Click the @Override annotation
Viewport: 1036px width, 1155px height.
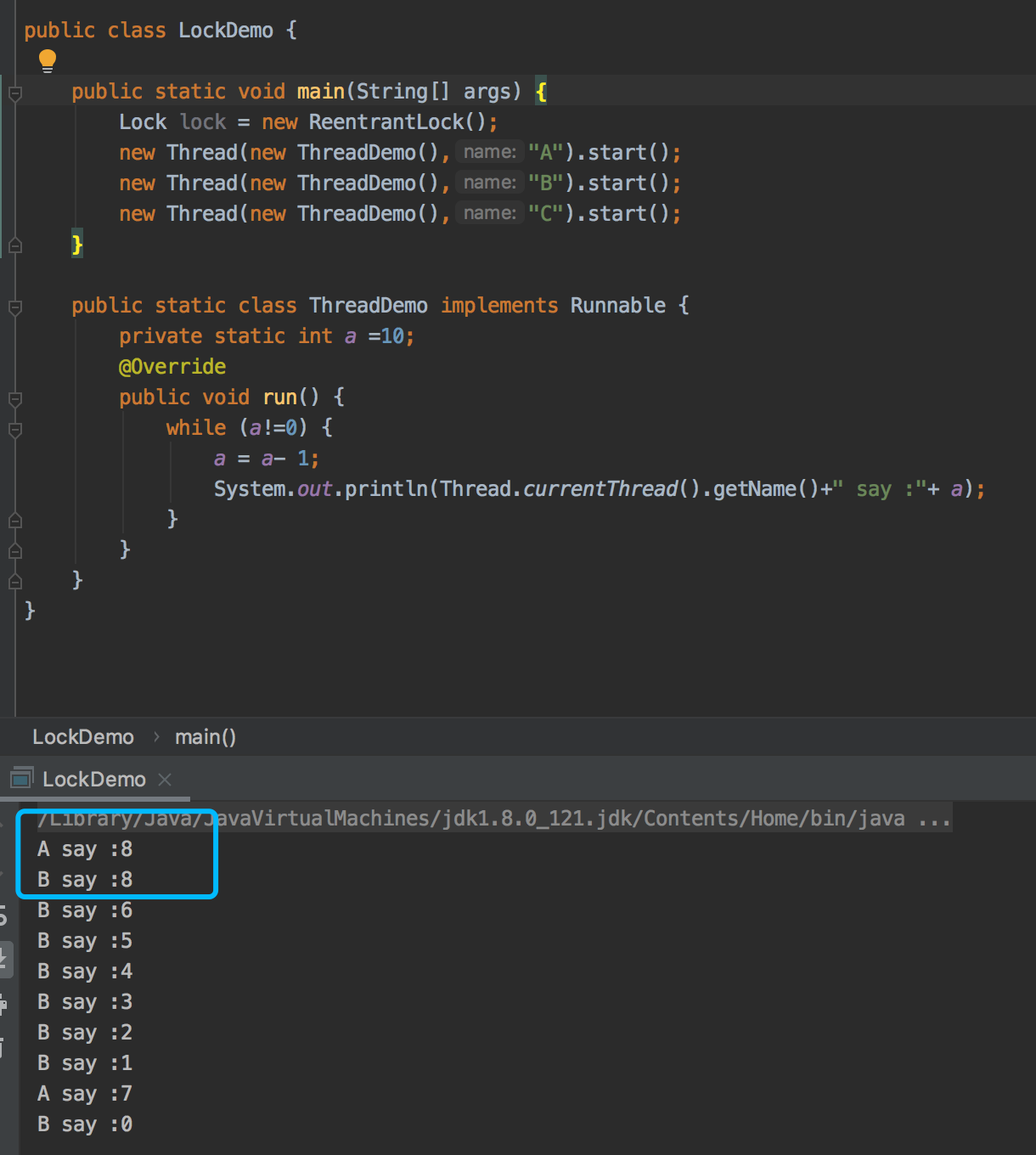point(172,367)
